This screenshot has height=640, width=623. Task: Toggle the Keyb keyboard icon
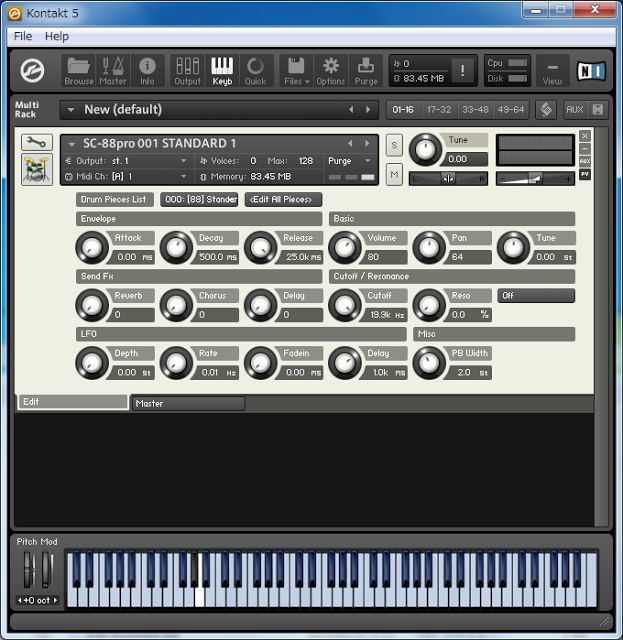222,70
